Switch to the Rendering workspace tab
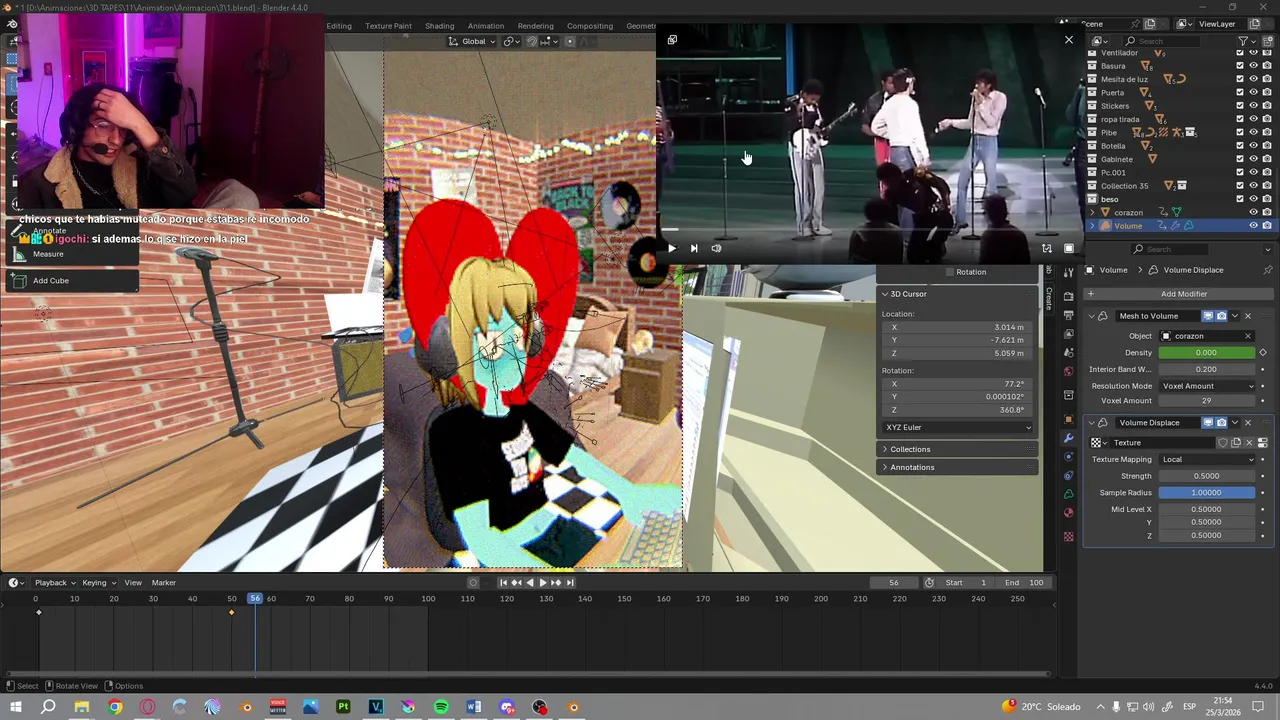The width and height of the screenshot is (1280, 720). 536,26
